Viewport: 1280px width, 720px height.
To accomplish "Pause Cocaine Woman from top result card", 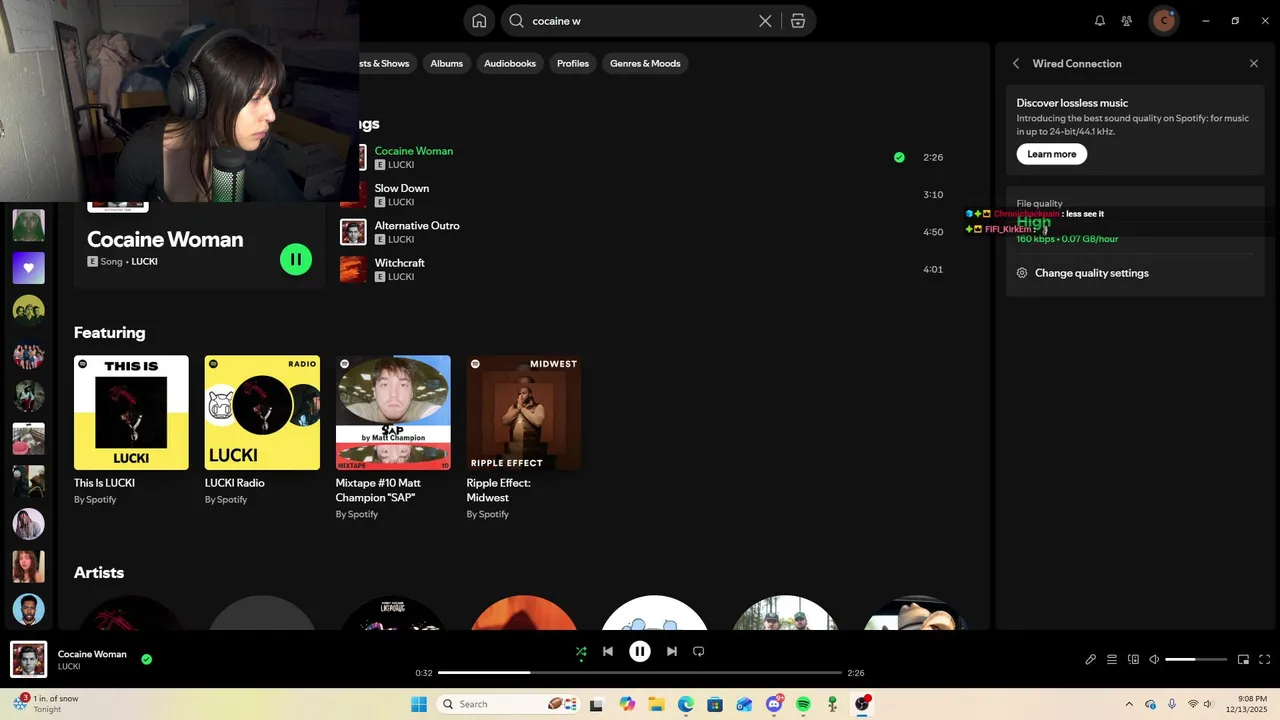I will [296, 259].
